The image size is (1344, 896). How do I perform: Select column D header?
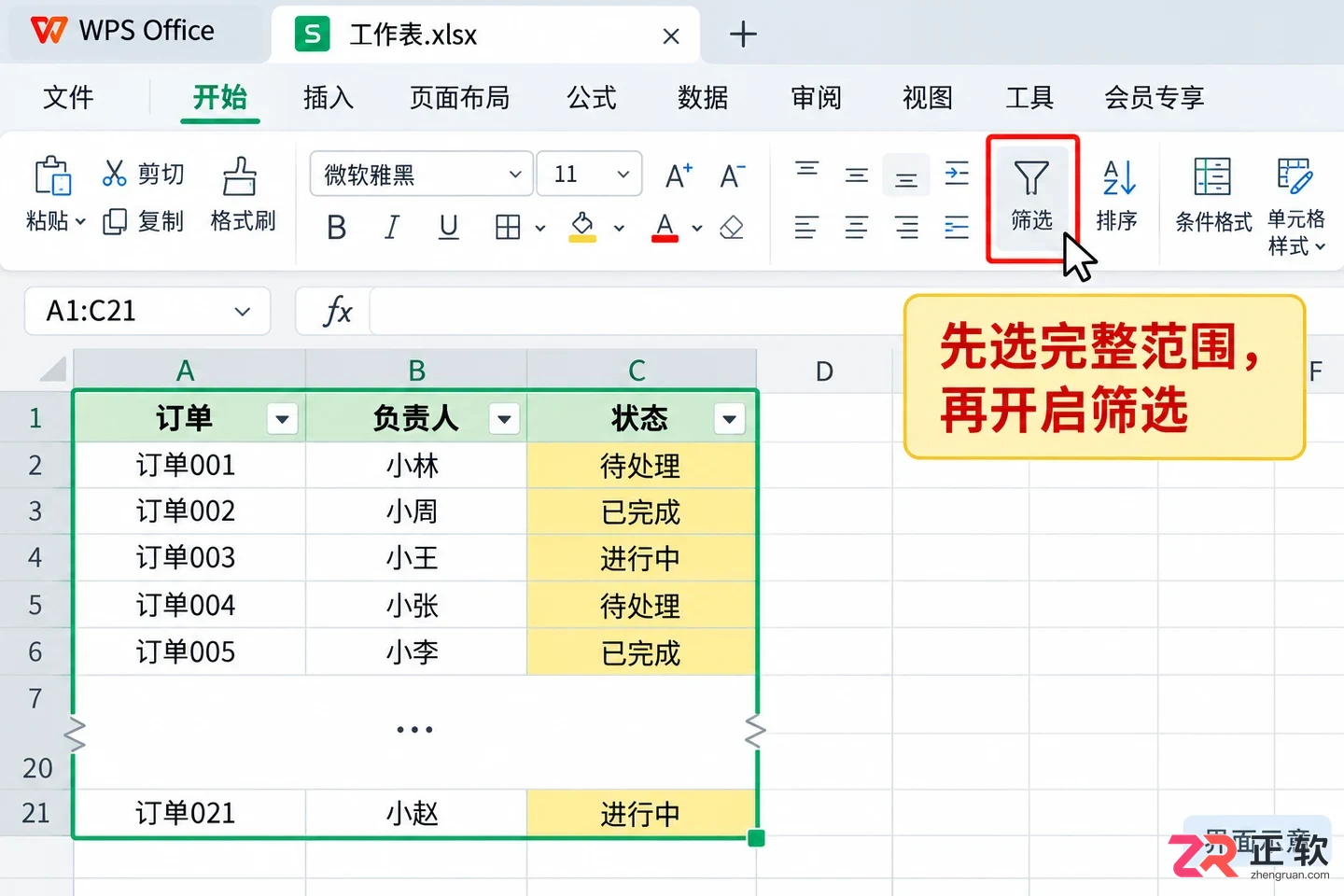coord(824,371)
